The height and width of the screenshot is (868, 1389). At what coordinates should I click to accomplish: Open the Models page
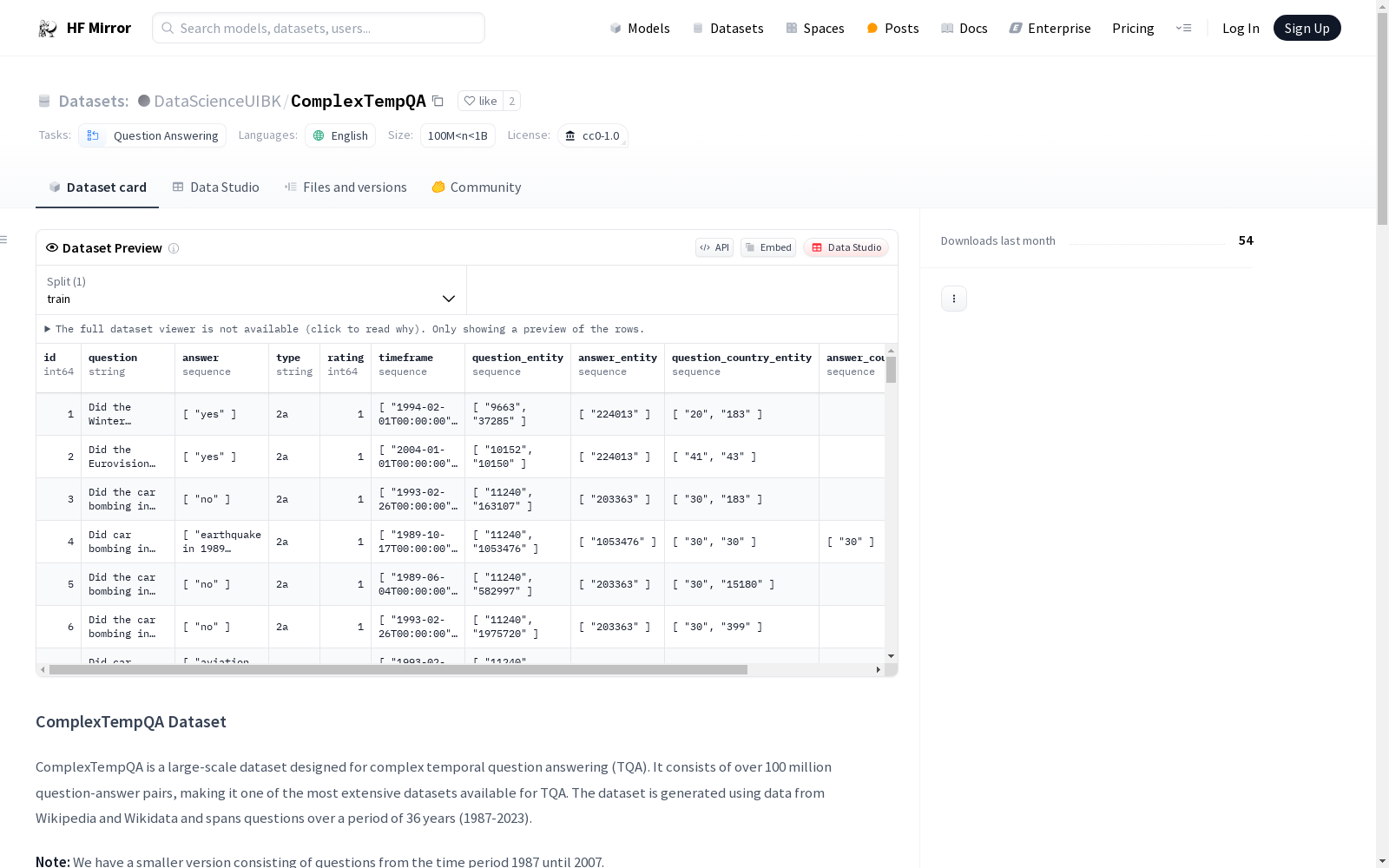(x=640, y=28)
